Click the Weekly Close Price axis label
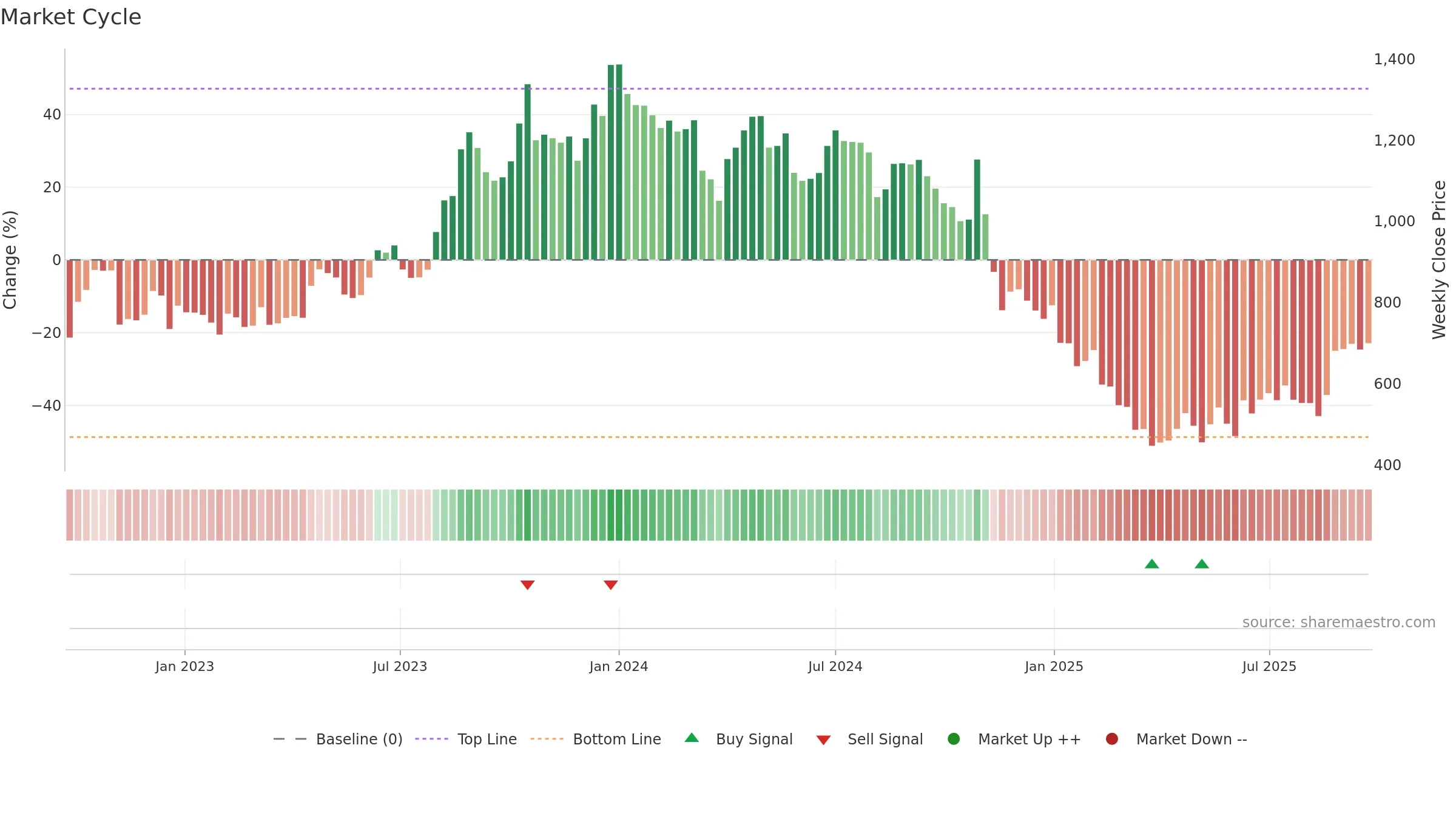The width and height of the screenshot is (1456, 819). (1439, 260)
